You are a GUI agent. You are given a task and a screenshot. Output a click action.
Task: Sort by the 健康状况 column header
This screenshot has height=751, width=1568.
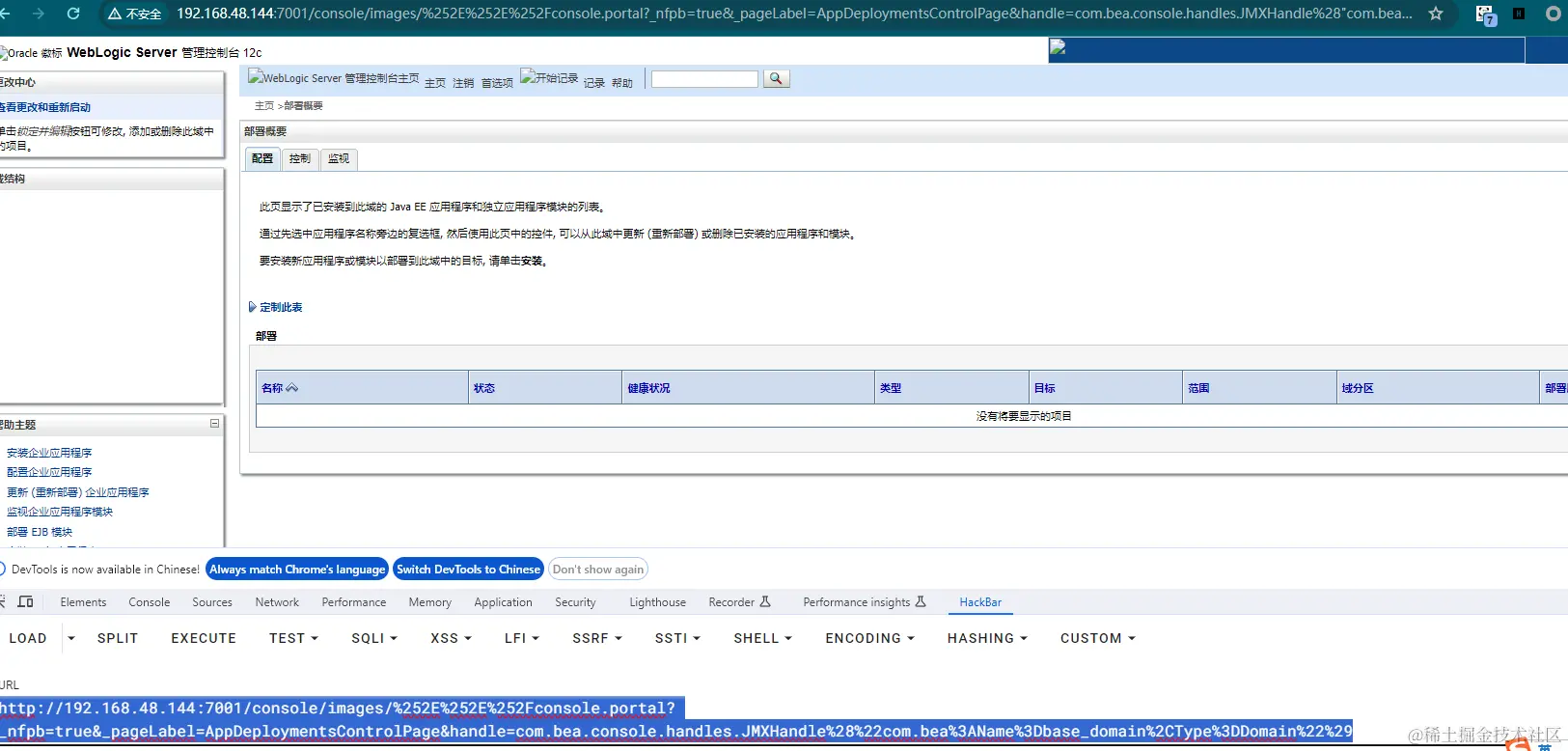point(648,388)
